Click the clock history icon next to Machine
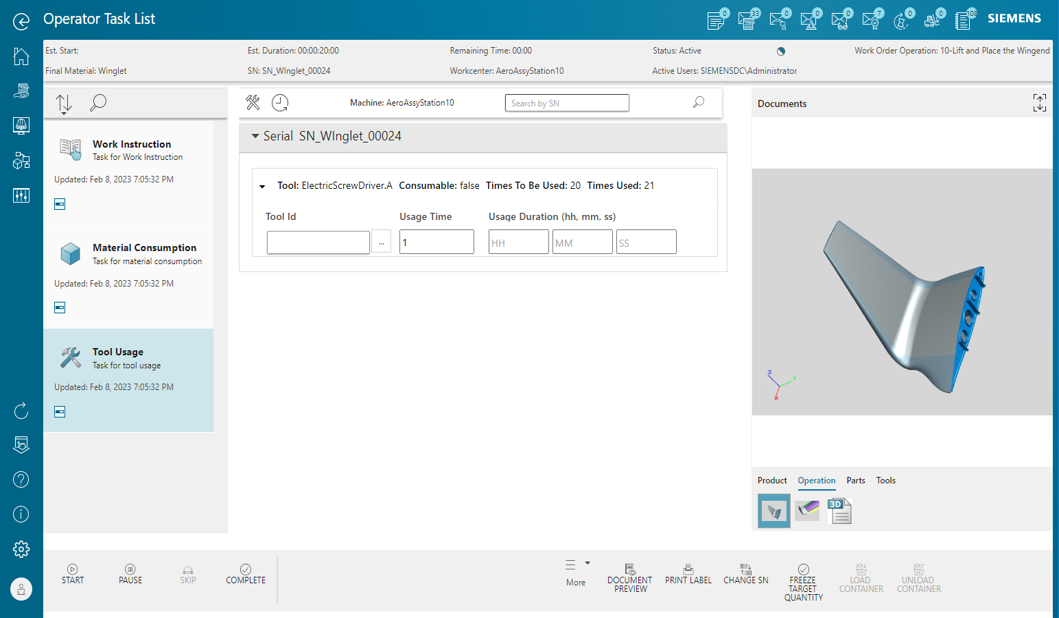 click(280, 103)
